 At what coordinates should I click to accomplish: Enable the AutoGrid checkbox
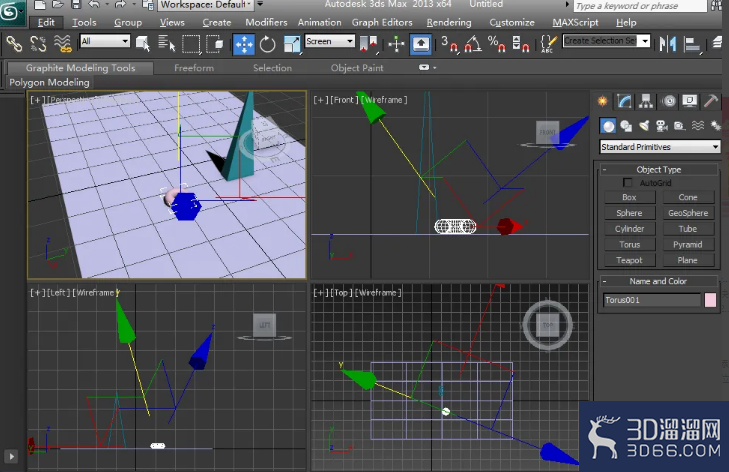click(x=628, y=183)
